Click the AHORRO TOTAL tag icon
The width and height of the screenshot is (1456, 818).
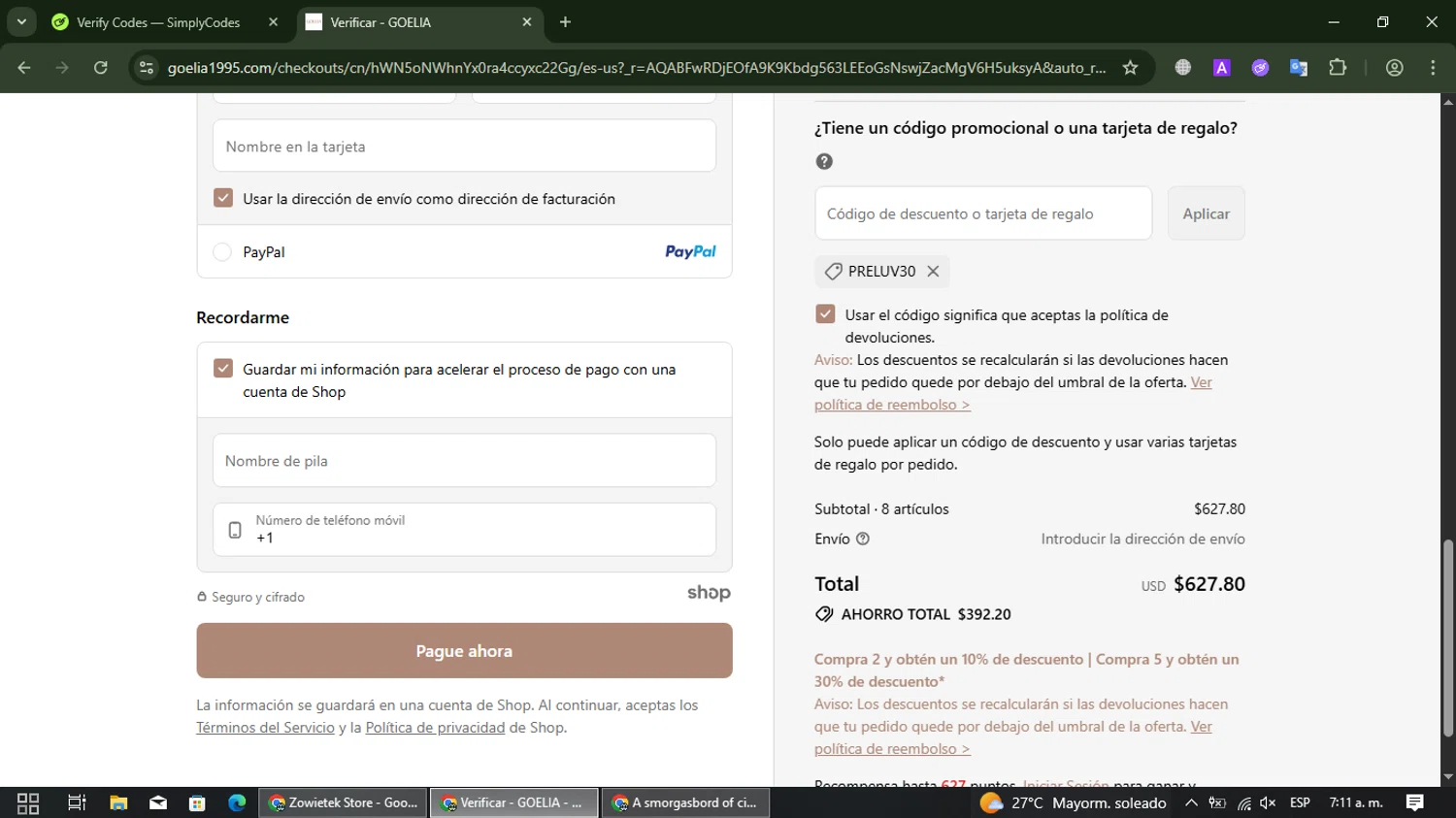[x=824, y=614]
